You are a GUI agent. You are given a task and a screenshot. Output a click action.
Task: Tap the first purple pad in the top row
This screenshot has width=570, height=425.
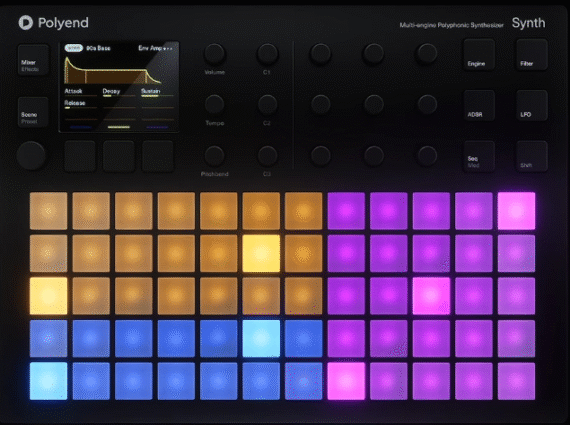346,211
